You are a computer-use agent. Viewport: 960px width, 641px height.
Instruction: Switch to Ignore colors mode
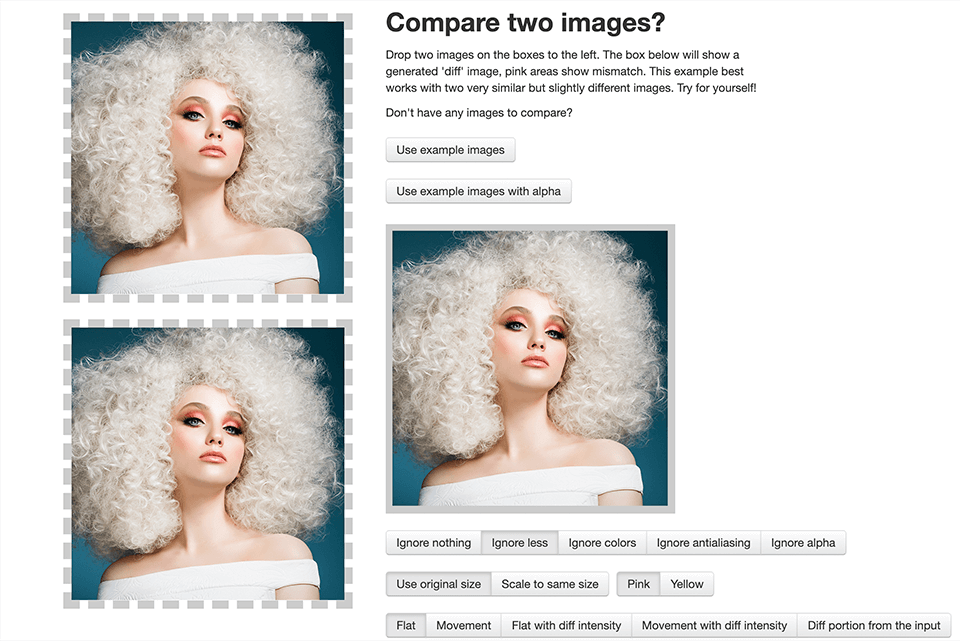coord(602,543)
